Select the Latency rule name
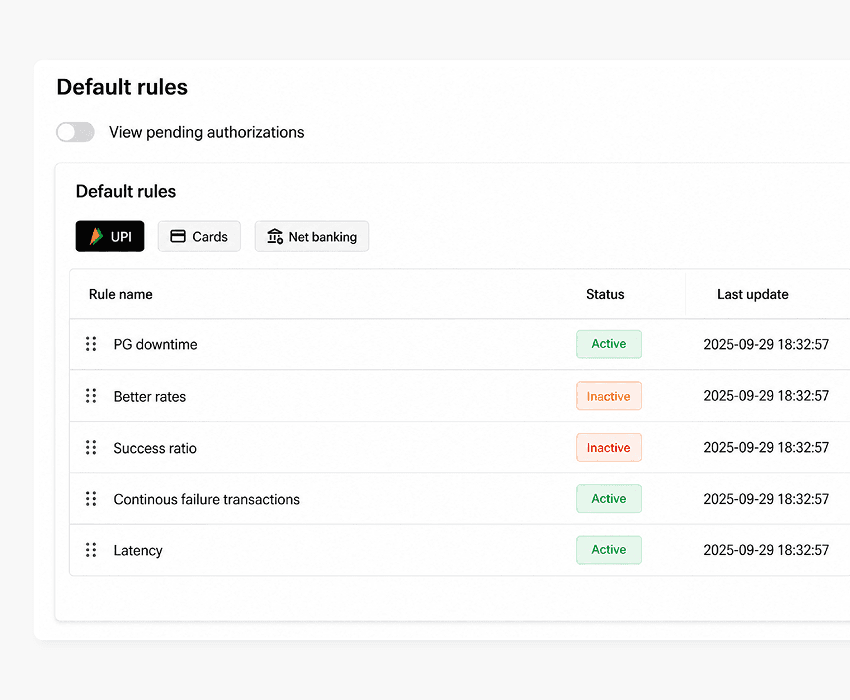This screenshot has width=850, height=700. (138, 550)
